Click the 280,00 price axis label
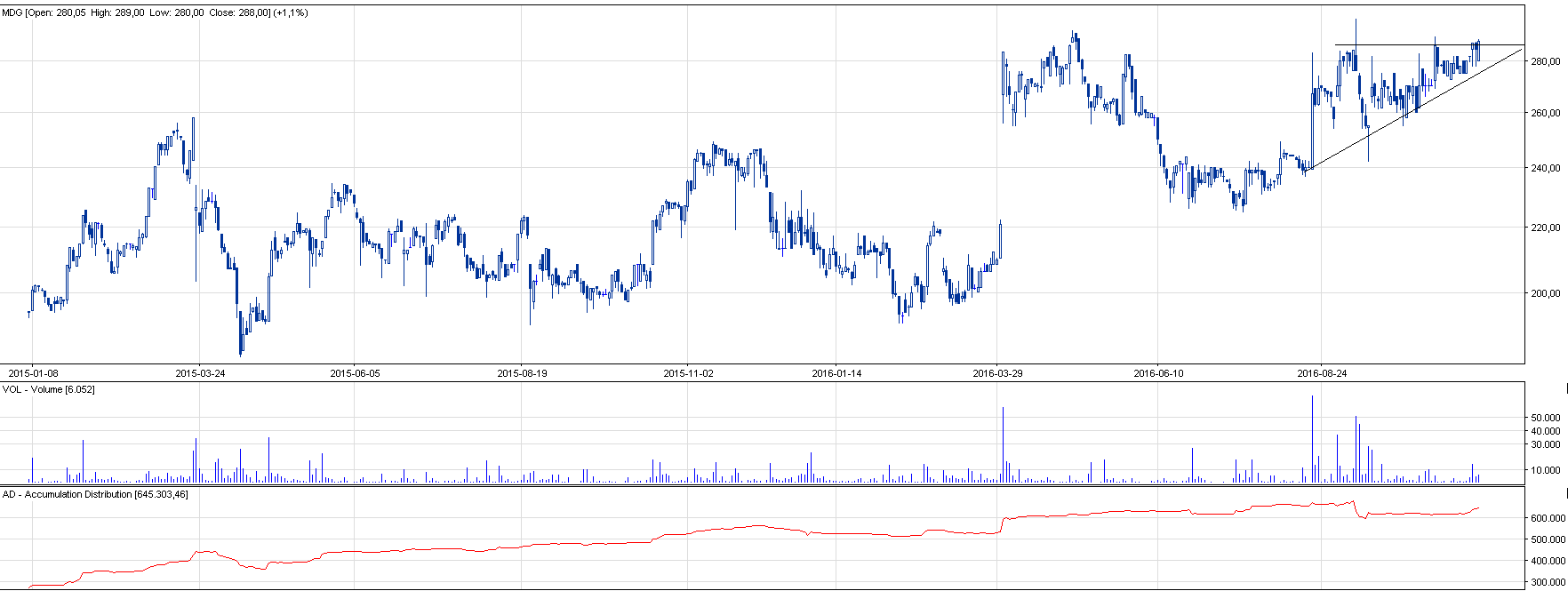The height and width of the screenshot is (591, 1568). (1546, 61)
